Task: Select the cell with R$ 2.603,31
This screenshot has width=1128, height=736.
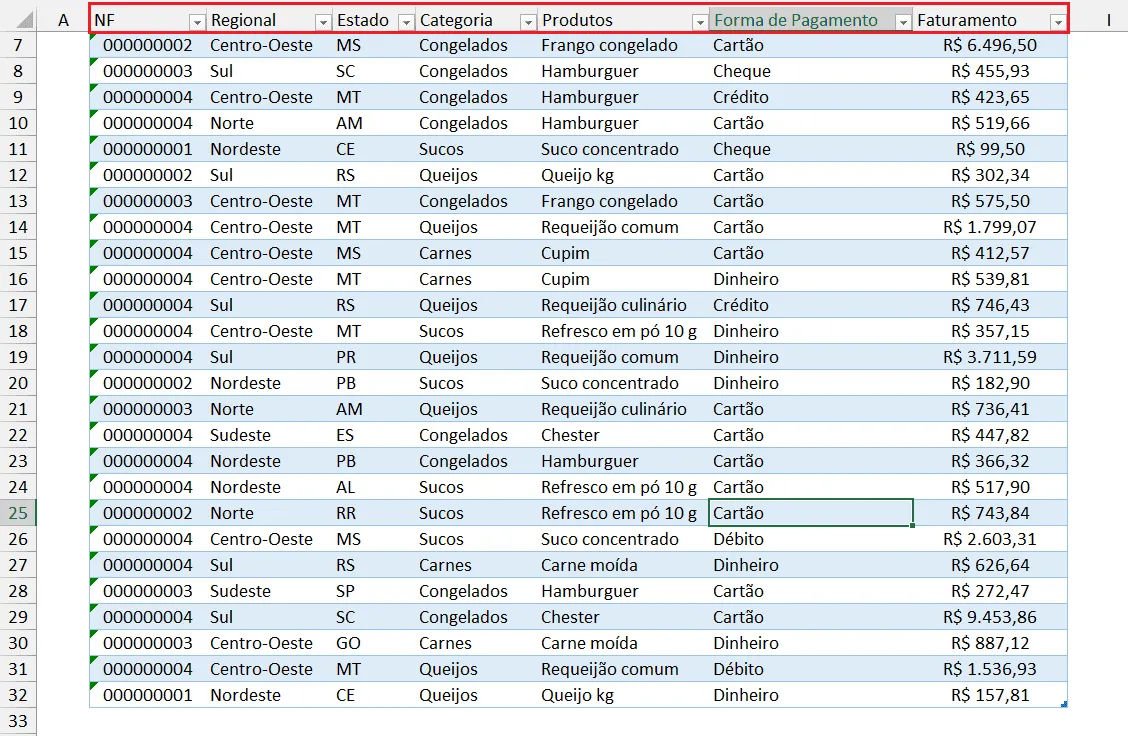Action: coord(990,539)
